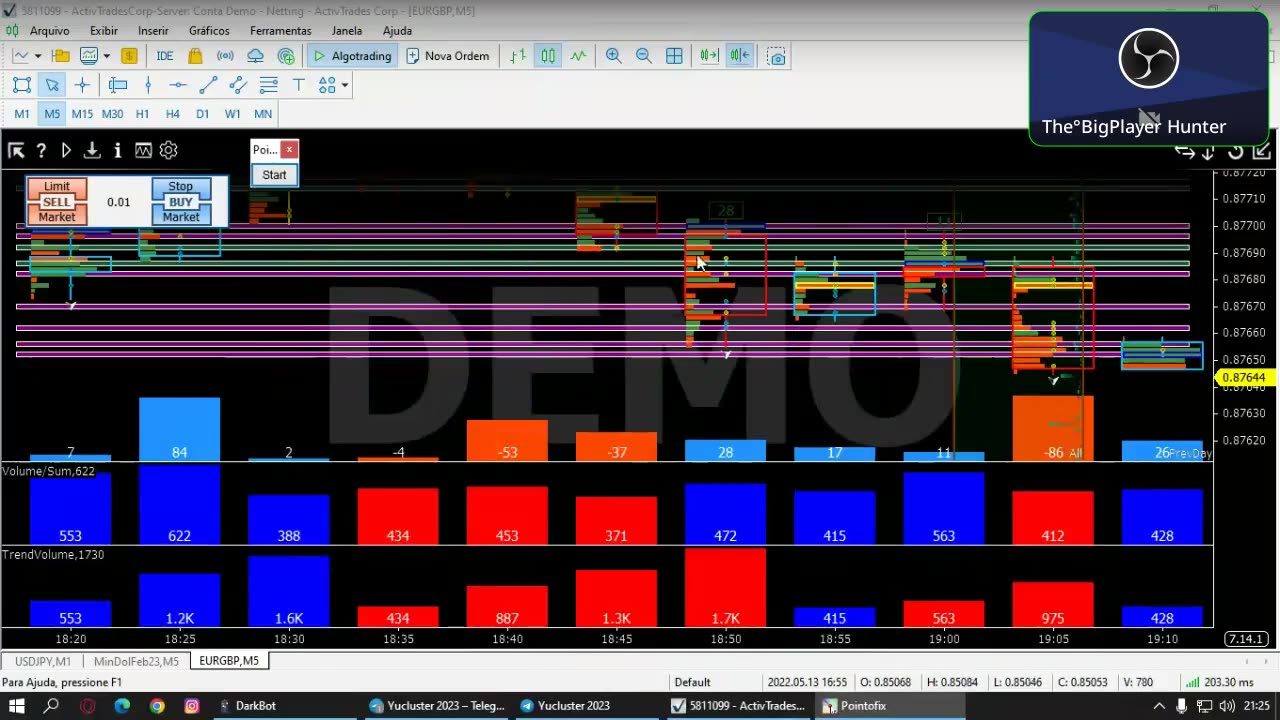This screenshot has width=1280, height=720.
Task: Zoom in on the chart
Action: pyautogui.click(x=614, y=56)
